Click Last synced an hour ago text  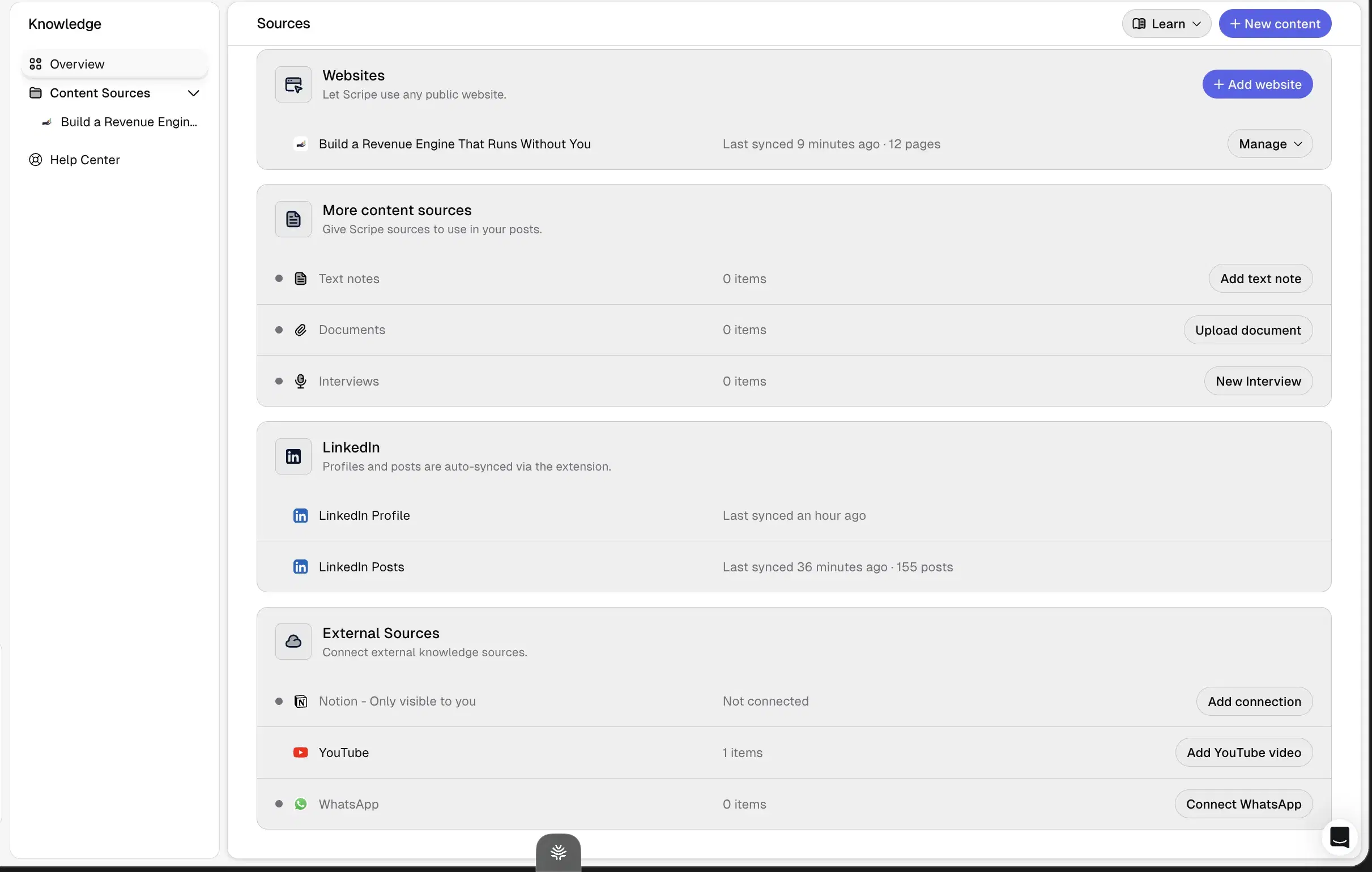(794, 515)
